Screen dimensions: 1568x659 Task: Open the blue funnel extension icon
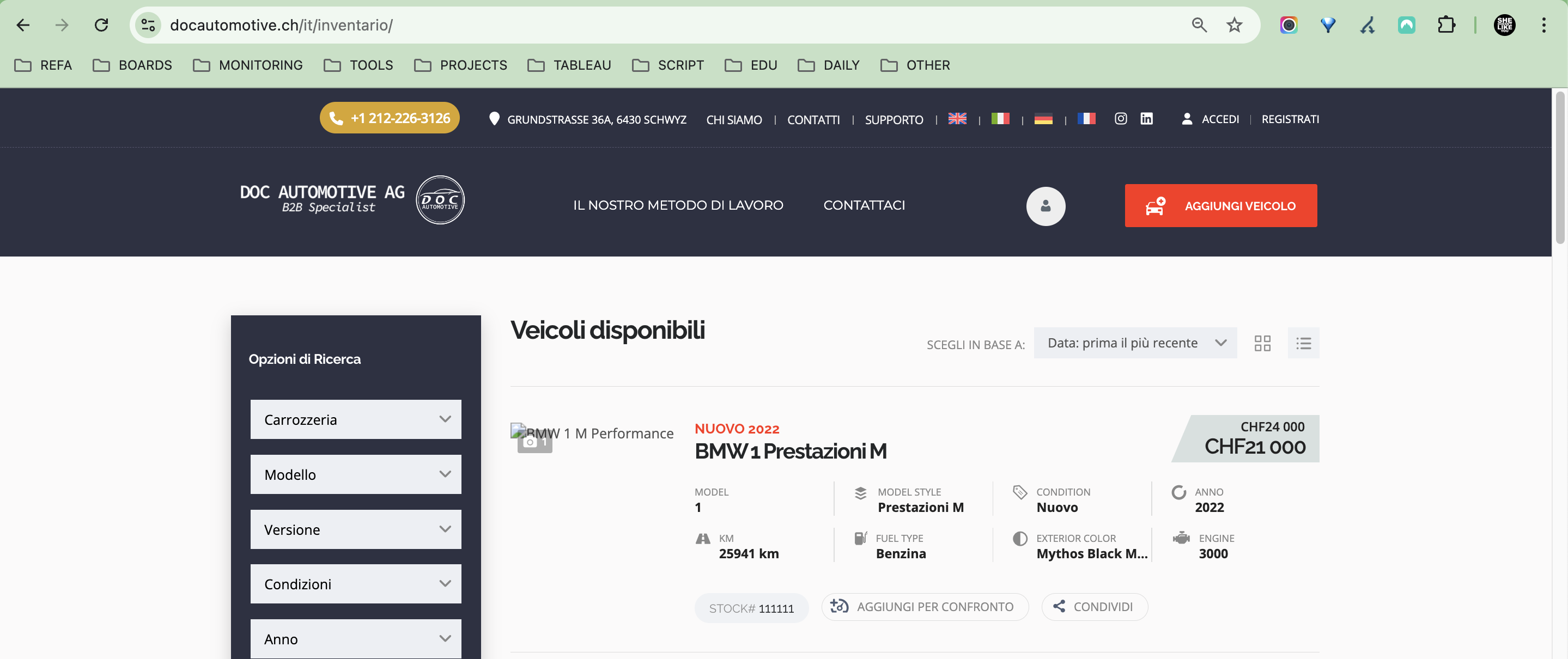pos(1328,25)
